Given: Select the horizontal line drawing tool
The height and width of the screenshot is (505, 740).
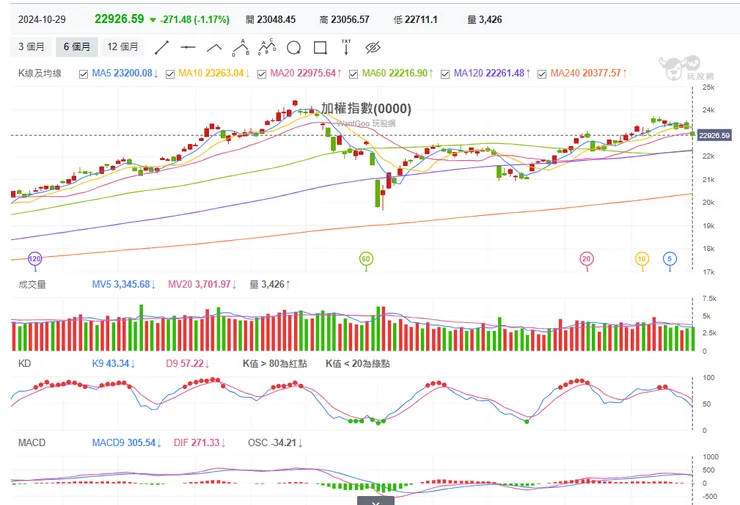Looking at the screenshot, I should pos(188,47).
